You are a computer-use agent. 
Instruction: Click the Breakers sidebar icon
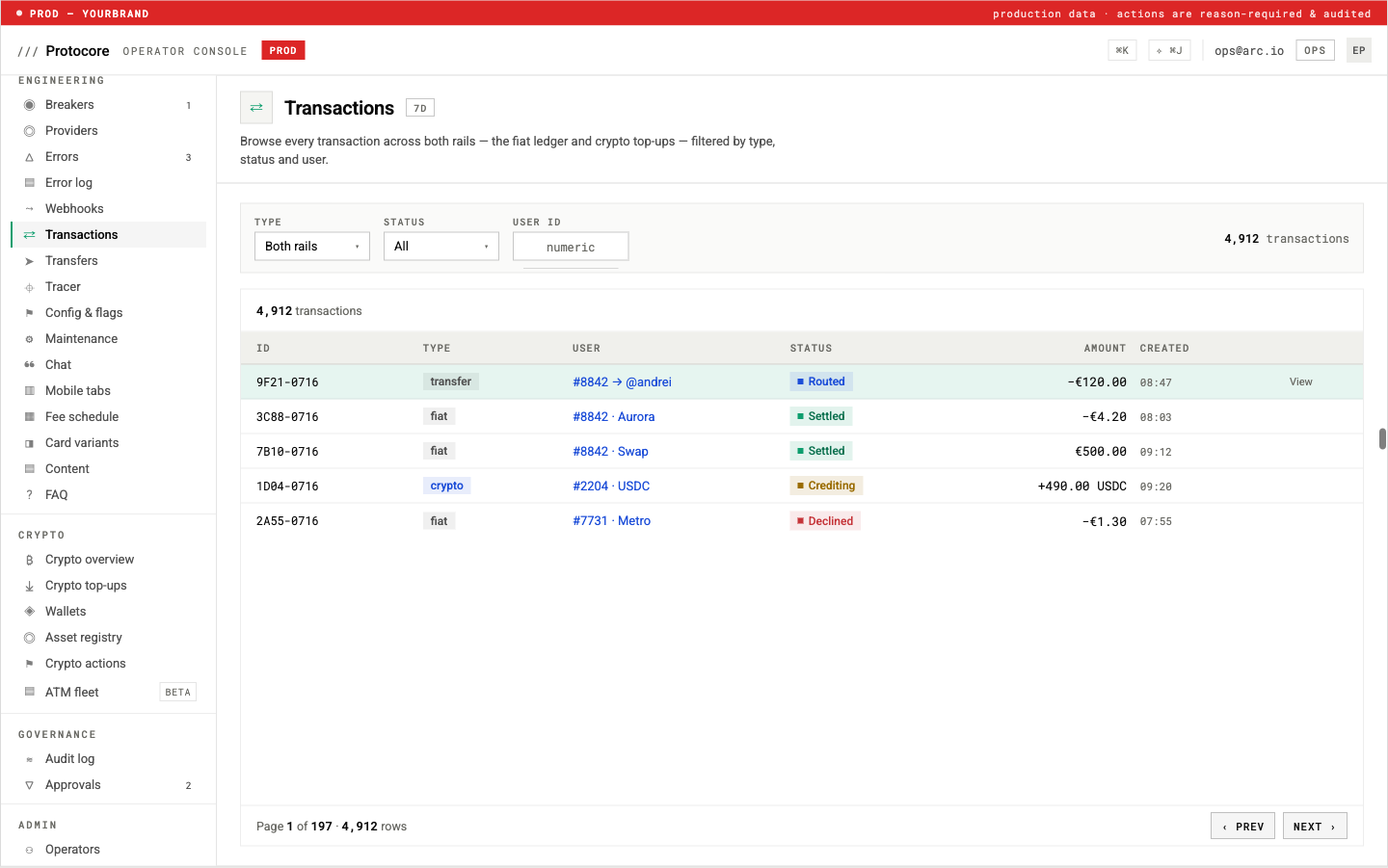click(x=29, y=105)
